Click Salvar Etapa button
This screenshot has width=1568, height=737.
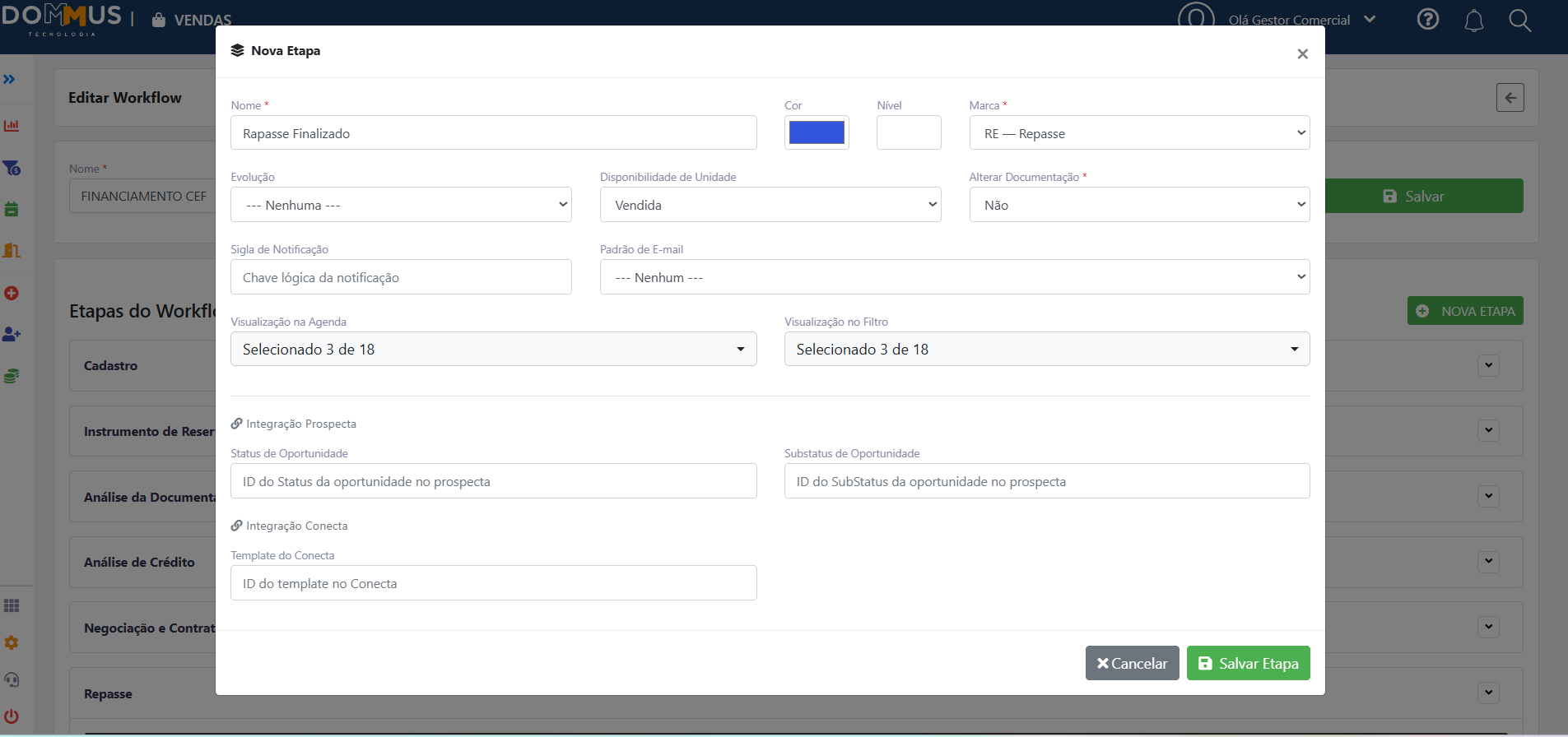1248,663
